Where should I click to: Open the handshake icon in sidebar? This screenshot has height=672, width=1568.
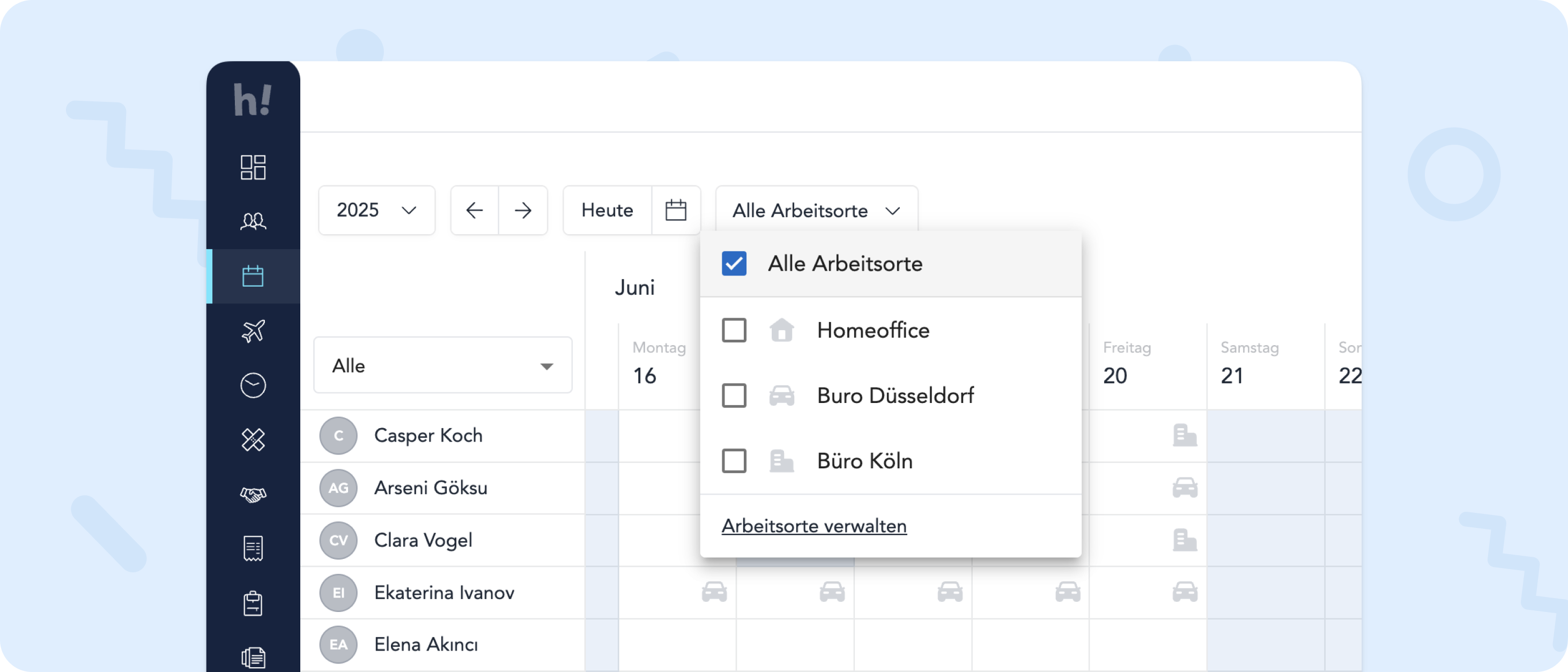(x=253, y=495)
